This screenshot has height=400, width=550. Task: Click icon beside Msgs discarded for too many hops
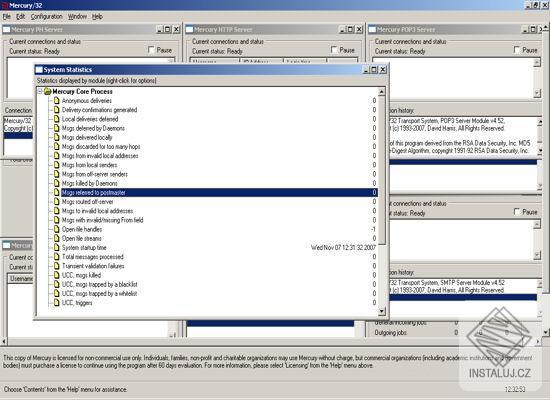point(56,146)
